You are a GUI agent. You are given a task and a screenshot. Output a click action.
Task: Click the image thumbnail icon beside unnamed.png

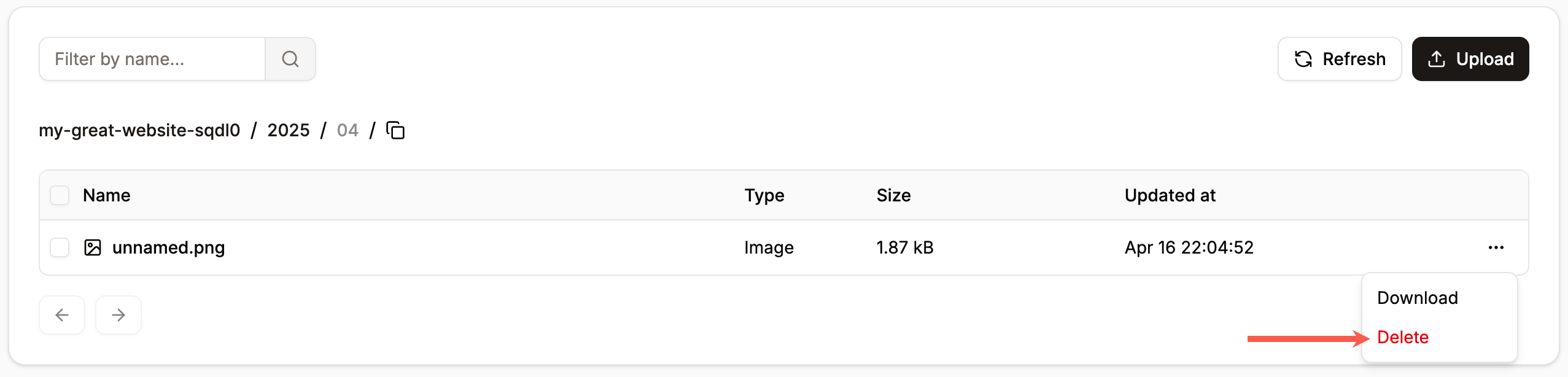pyautogui.click(x=93, y=247)
